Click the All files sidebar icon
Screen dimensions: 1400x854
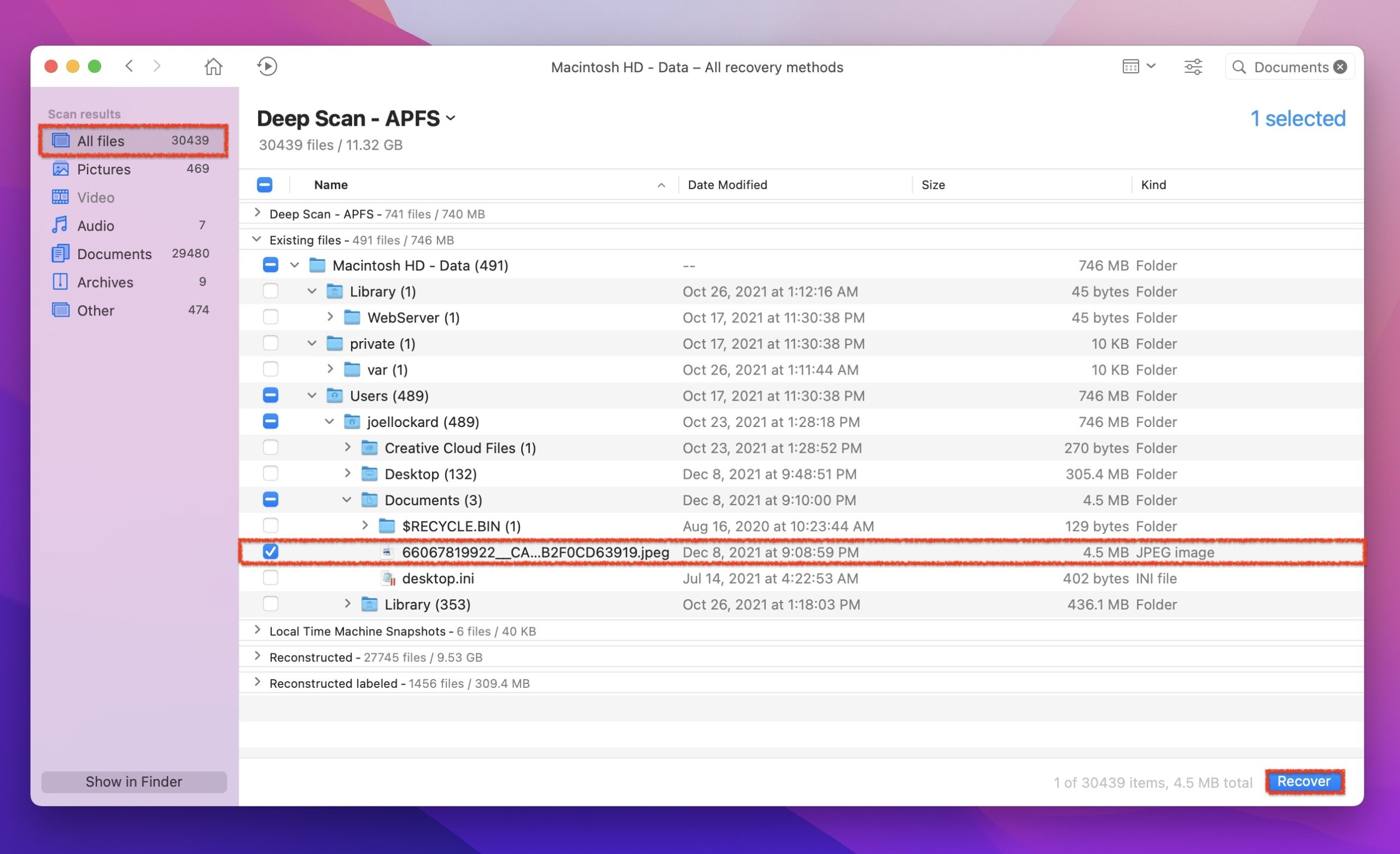pyautogui.click(x=60, y=140)
